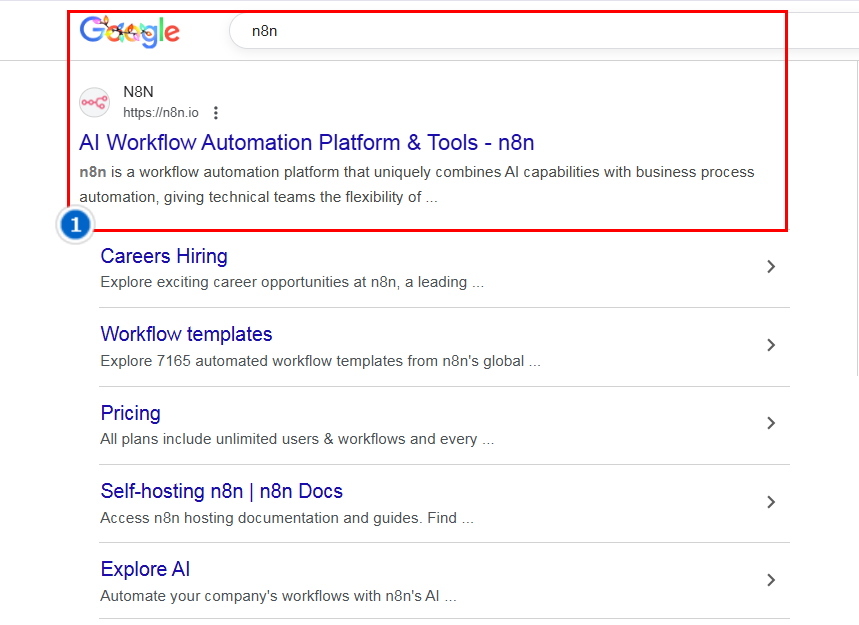The width and height of the screenshot is (859, 625).
Task: Expand the Pricing row chevron
Action: point(771,423)
